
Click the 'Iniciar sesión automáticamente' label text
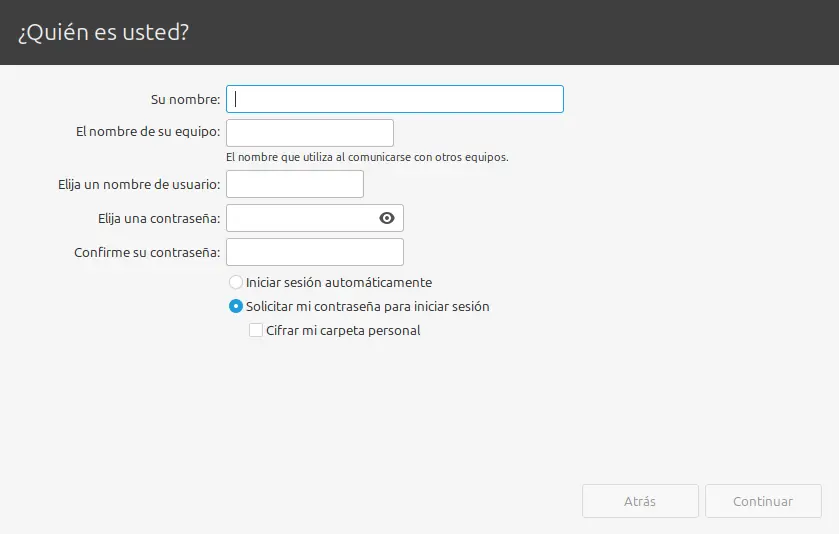click(339, 283)
